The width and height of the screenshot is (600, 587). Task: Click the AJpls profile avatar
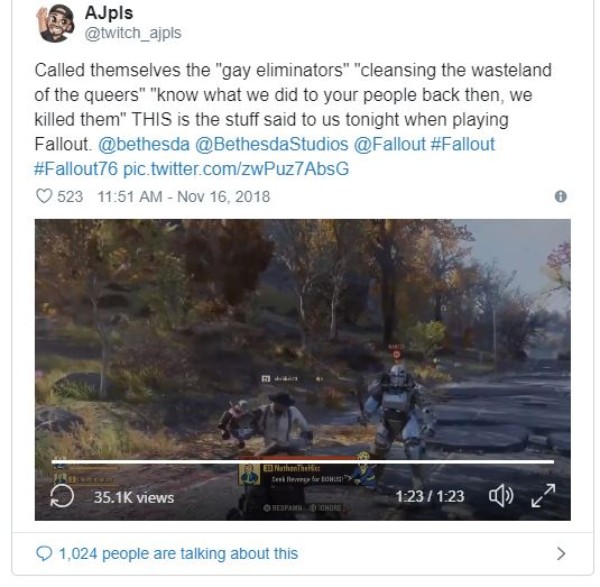pyautogui.click(x=55, y=23)
